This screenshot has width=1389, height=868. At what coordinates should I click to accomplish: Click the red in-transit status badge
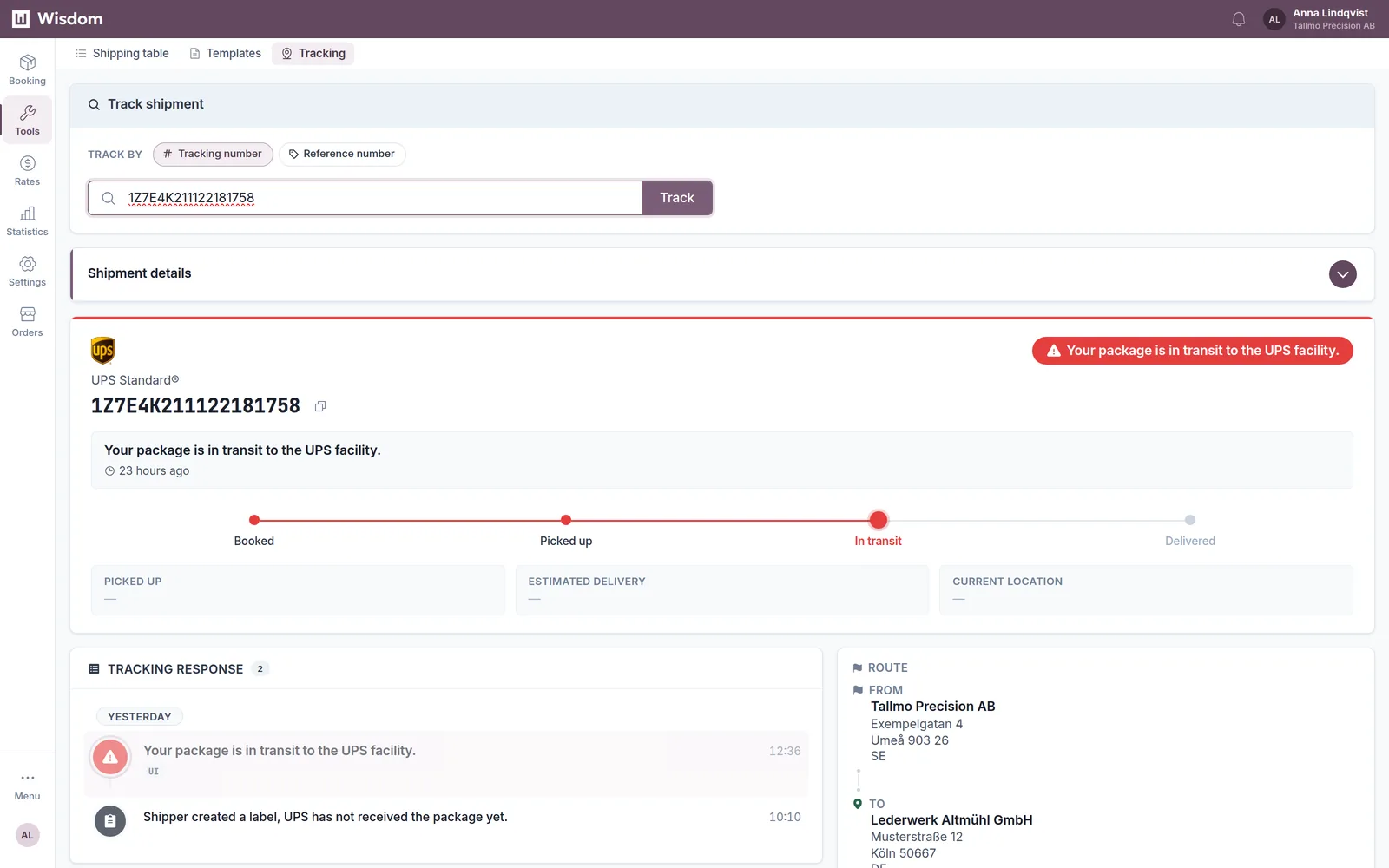pos(1192,351)
